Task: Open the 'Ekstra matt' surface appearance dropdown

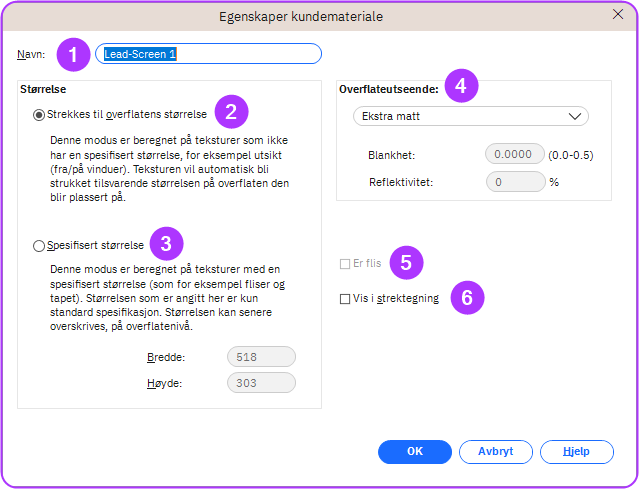Action: point(470,116)
